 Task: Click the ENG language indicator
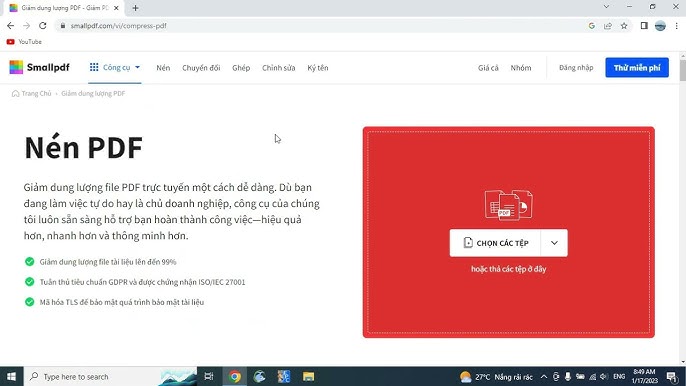click(x=619, y=377)
